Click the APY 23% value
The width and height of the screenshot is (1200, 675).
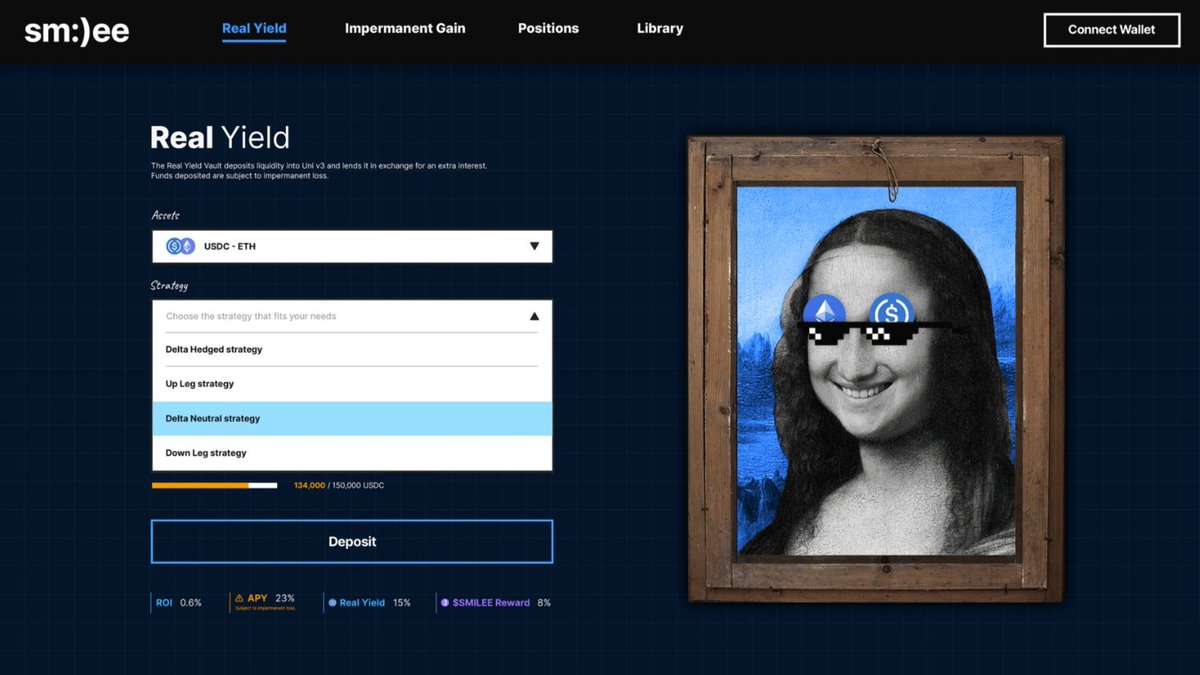pos(285,598)
